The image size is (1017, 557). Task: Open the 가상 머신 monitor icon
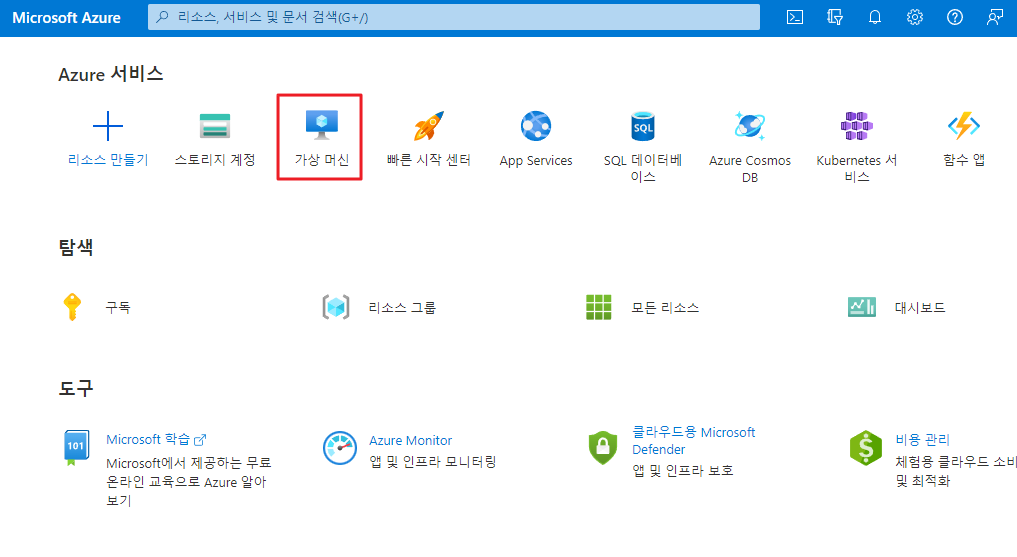point(322,125)
